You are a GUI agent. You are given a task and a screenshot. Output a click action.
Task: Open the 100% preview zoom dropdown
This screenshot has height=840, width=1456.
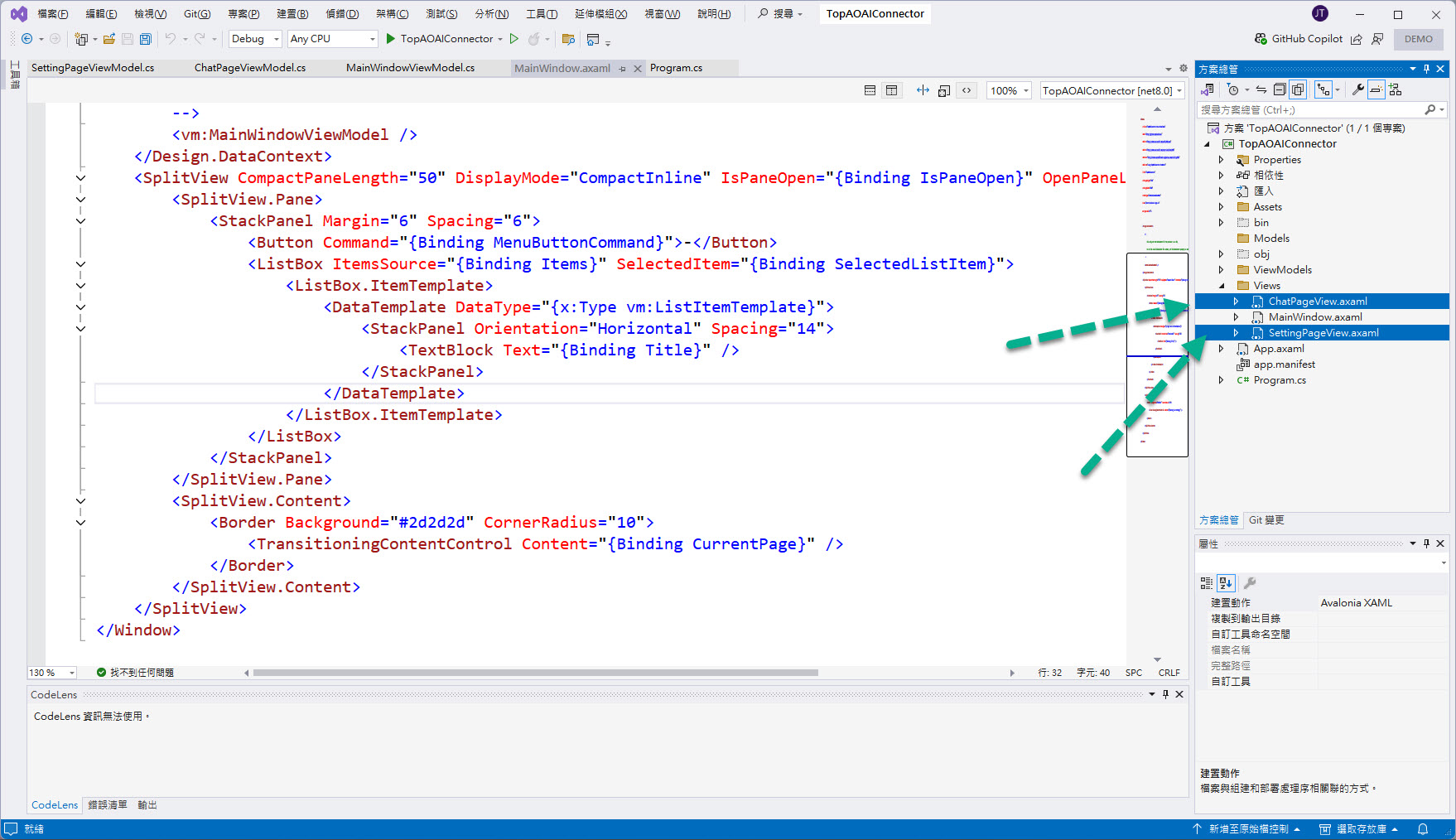pyautogui.click(x=1009, y=90)
